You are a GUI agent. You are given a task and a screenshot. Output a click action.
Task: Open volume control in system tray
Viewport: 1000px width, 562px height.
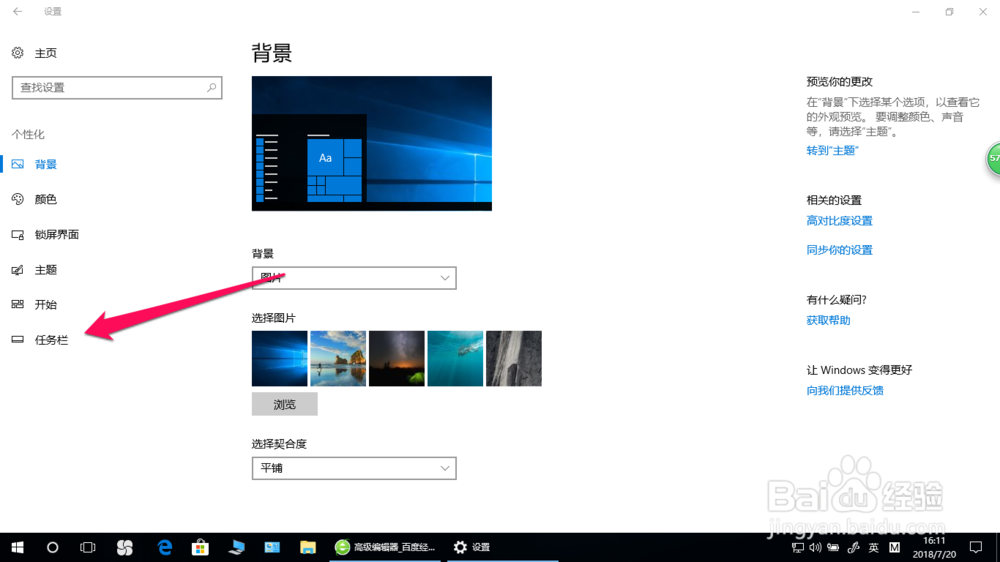(815, 547)
